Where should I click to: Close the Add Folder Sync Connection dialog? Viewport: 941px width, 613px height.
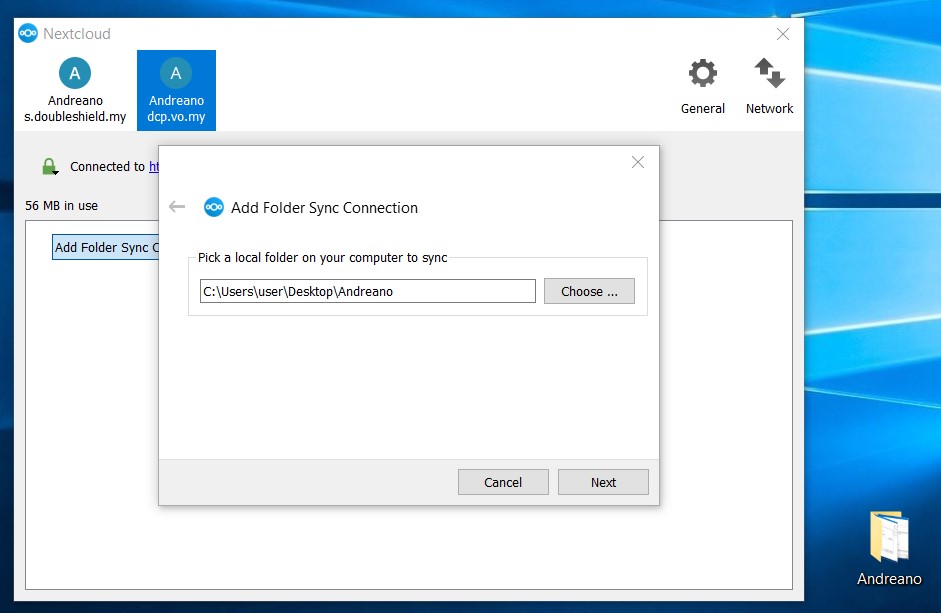point(638,162)
